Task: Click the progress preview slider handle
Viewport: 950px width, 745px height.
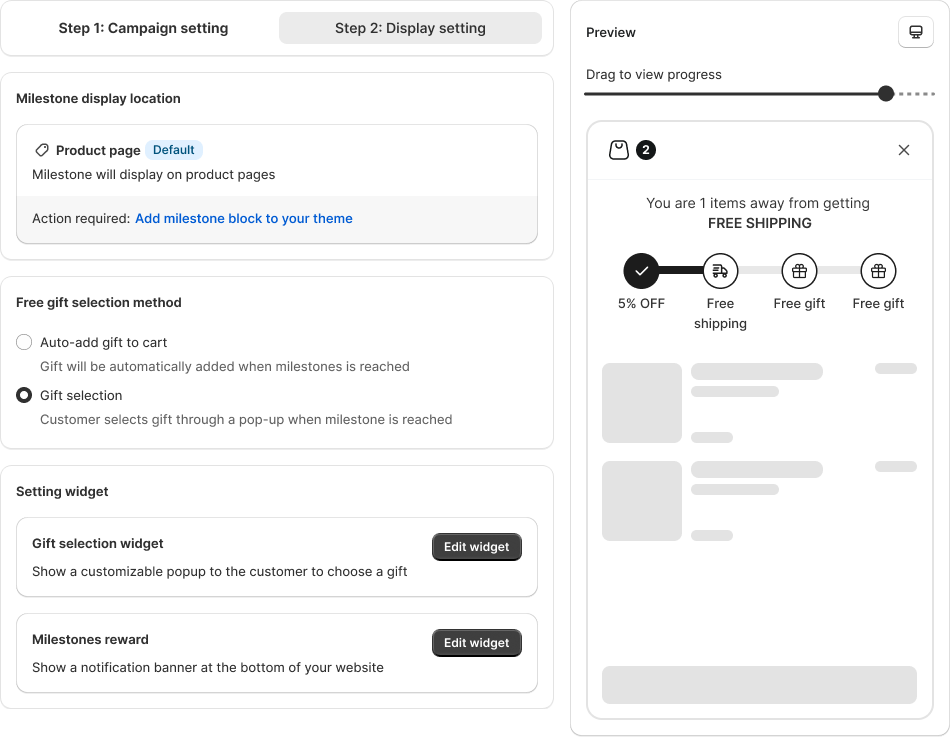Action: 885,94
